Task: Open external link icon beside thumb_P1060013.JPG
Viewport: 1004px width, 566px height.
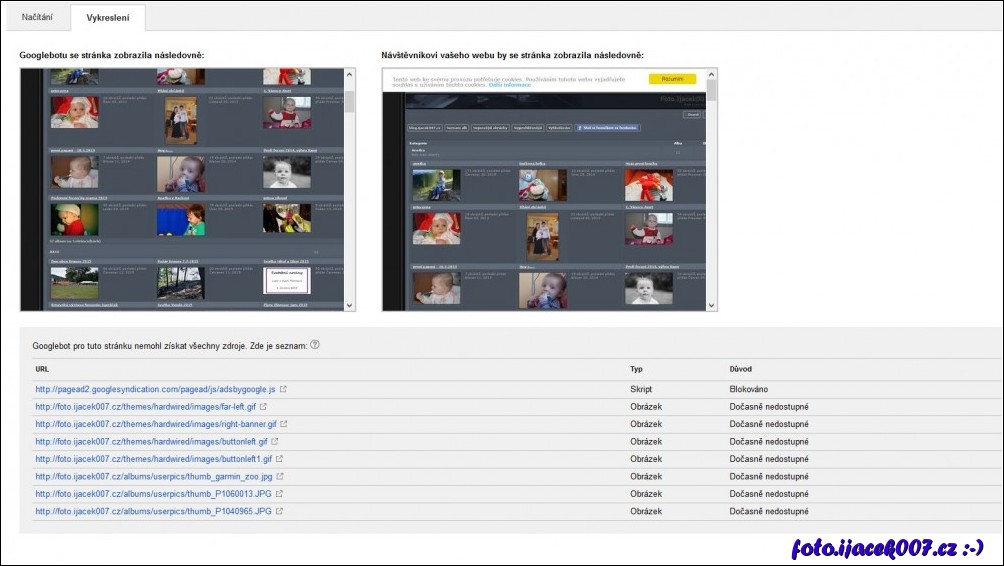Action: (x=279, y=493)
